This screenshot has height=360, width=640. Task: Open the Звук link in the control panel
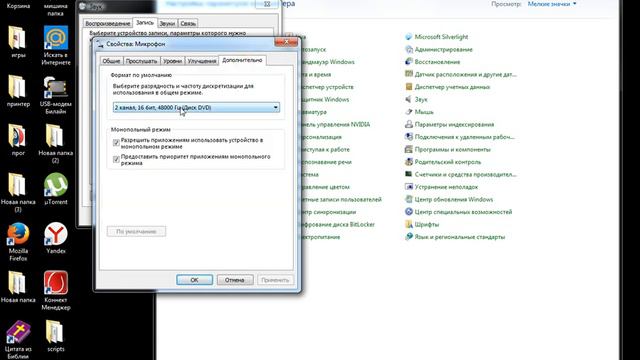(x=421, y=99)
